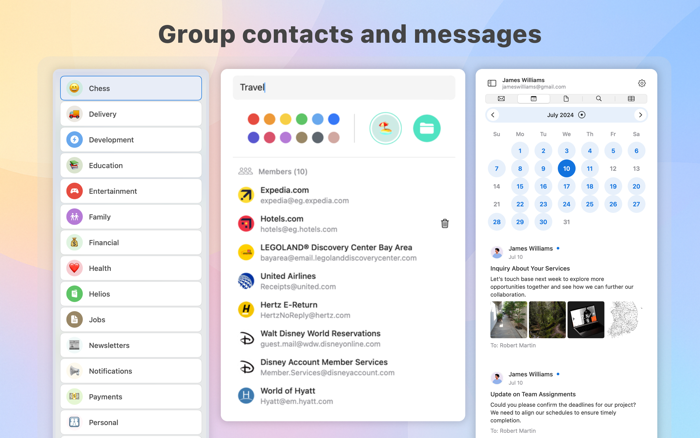700x438 pixels.
Task: Select the Hotels.com member row
Action: pos(344,224)
